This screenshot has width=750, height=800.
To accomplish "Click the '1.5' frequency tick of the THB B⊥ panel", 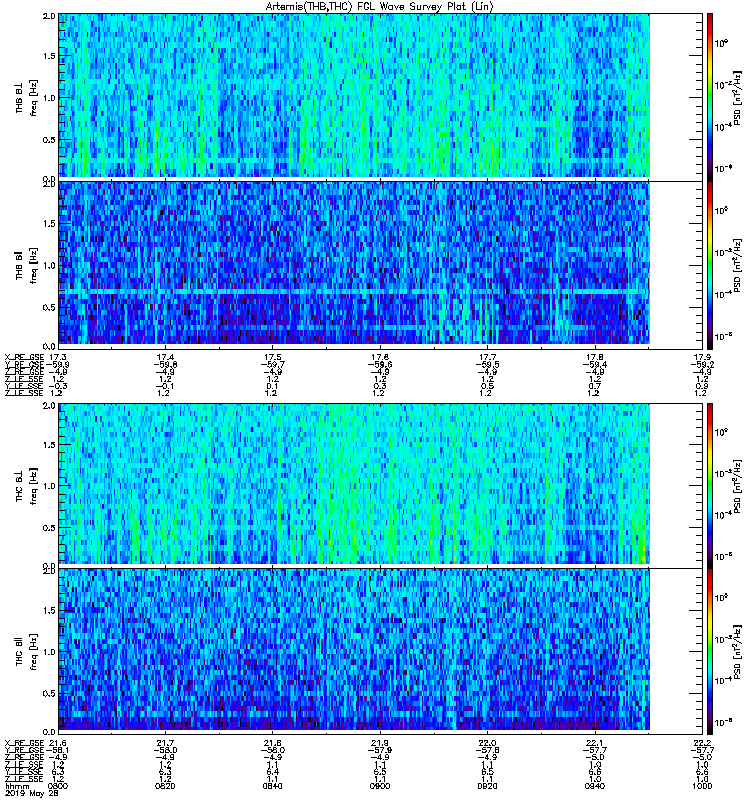I will pos(49,56).
